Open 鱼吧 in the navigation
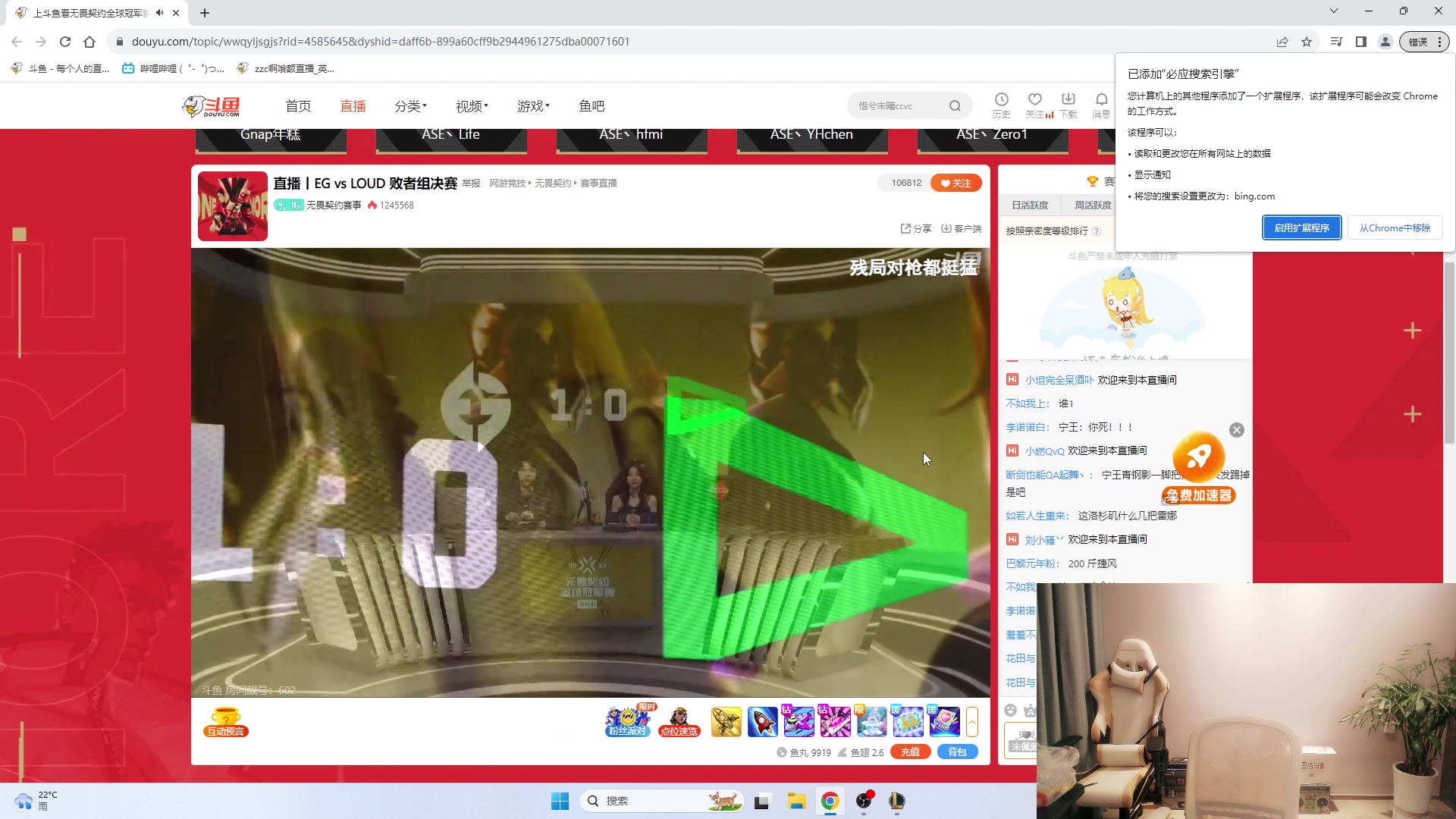This screenshot has width=1456, height=819. coord(591,106)
